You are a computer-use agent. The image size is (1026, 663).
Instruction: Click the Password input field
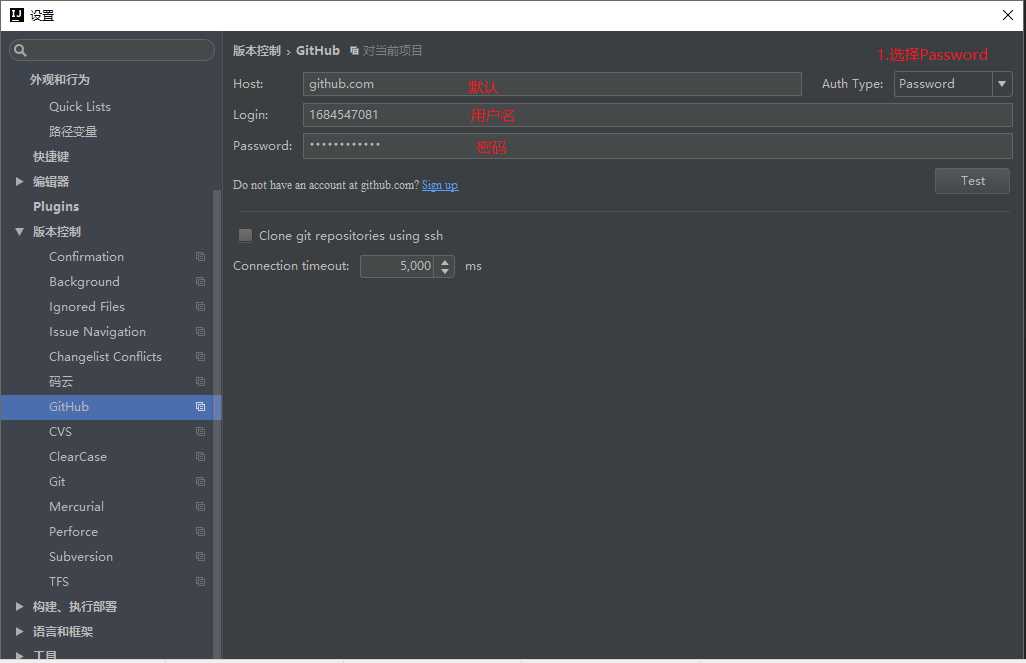click(658, 145)
